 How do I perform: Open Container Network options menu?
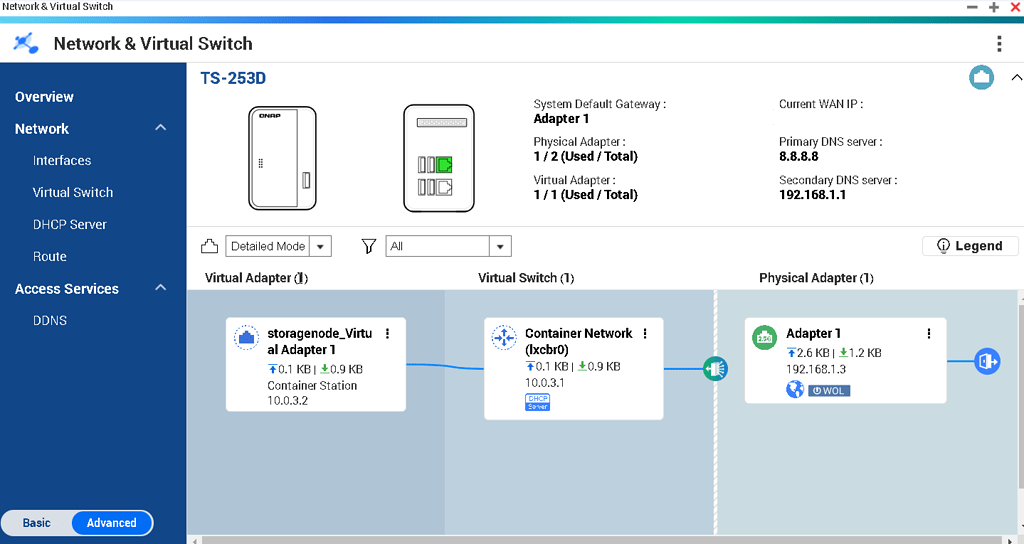645,334
